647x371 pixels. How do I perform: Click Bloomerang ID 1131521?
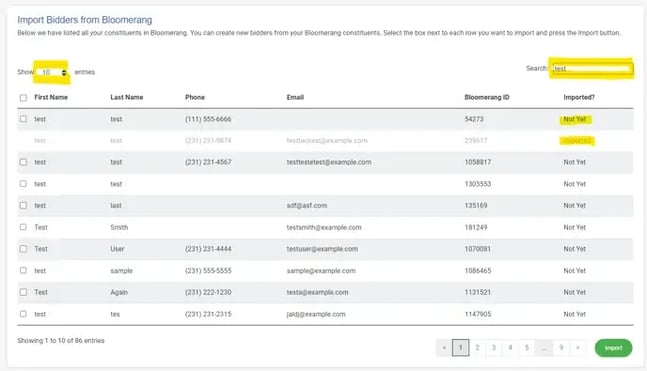pos(477,292)
